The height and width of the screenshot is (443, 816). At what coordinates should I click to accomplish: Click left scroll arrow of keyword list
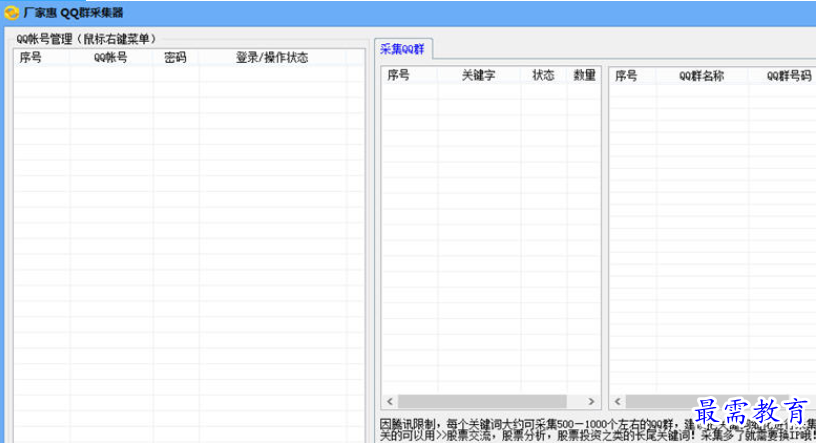tap(390, 401)
